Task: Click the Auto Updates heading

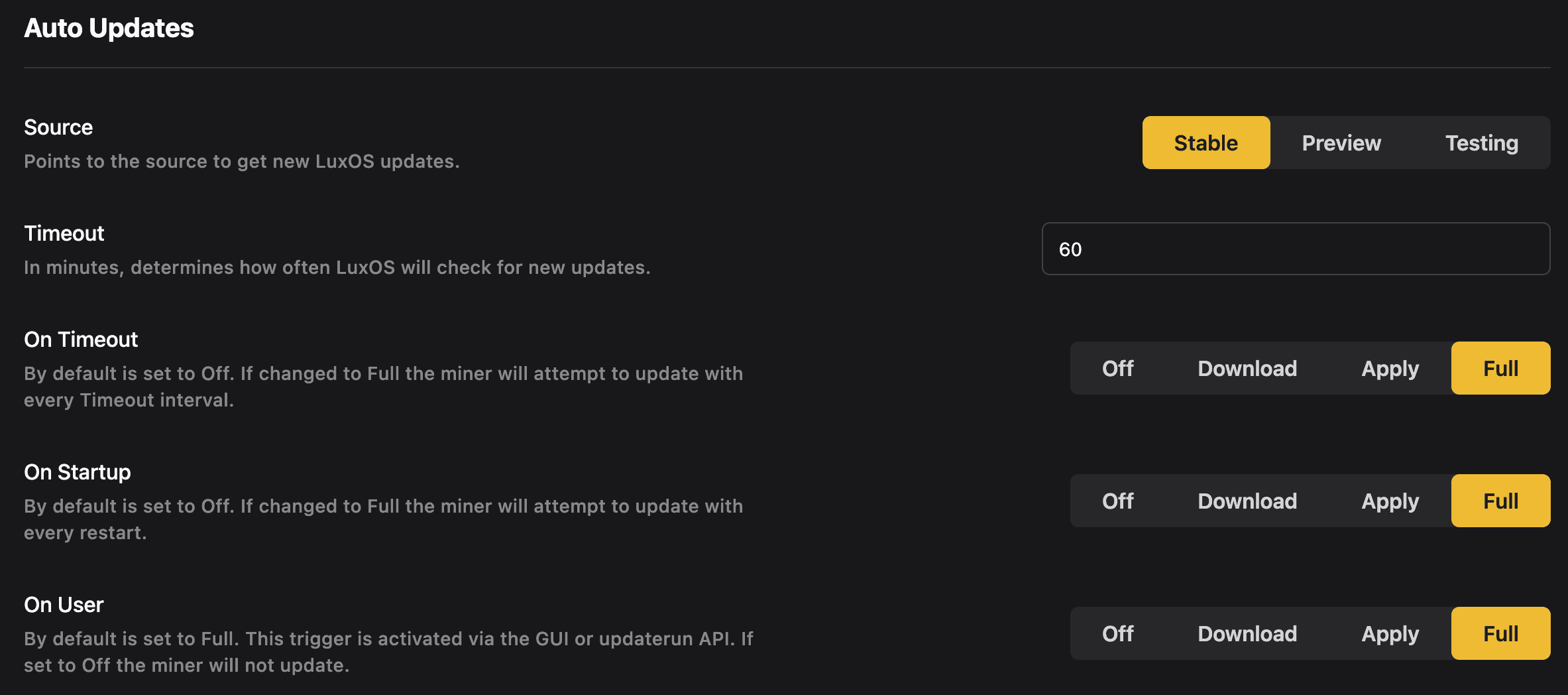Action: pyautogui.click(x=109, y=28)
